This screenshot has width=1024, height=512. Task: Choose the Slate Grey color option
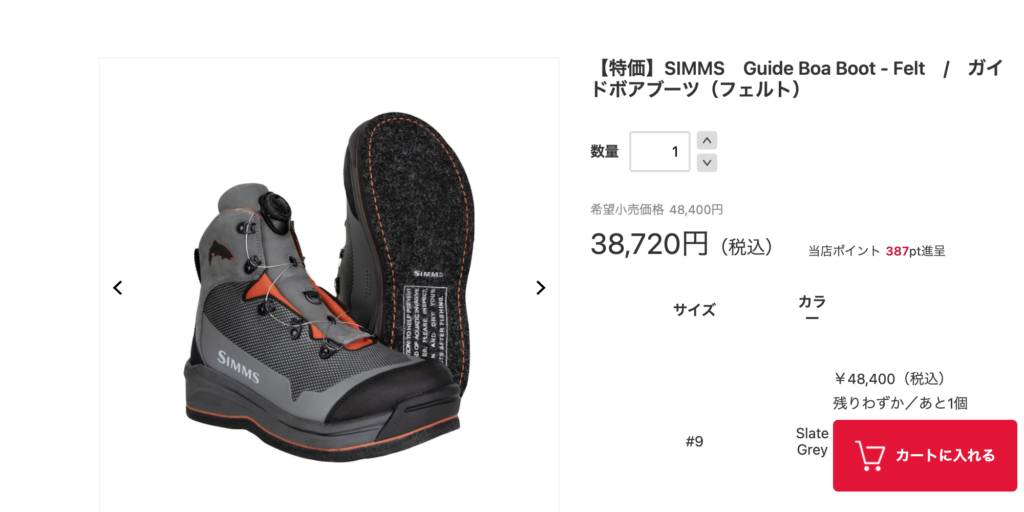point(812,441)
